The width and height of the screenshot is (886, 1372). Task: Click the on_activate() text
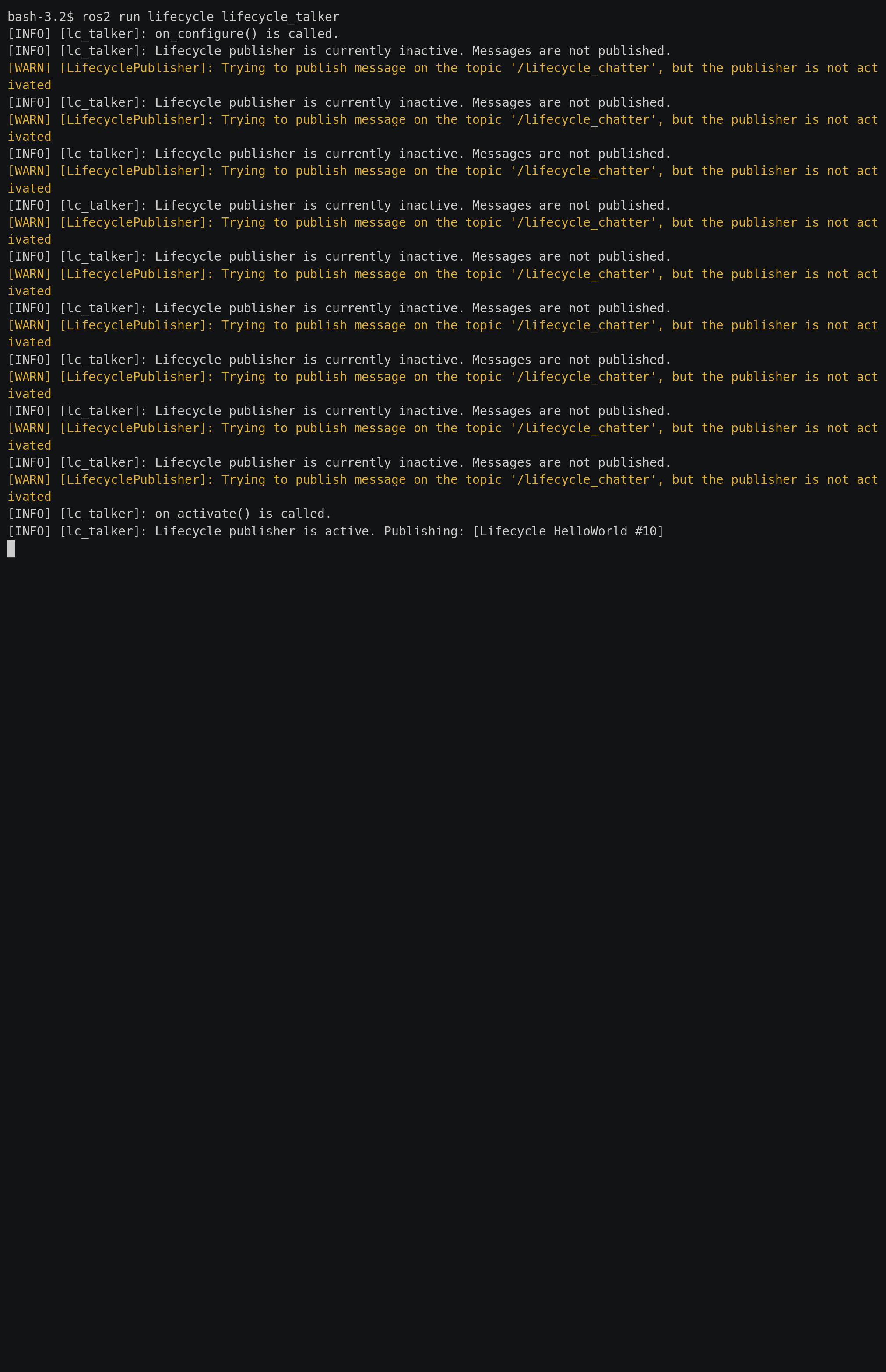(x=203, y=514)
